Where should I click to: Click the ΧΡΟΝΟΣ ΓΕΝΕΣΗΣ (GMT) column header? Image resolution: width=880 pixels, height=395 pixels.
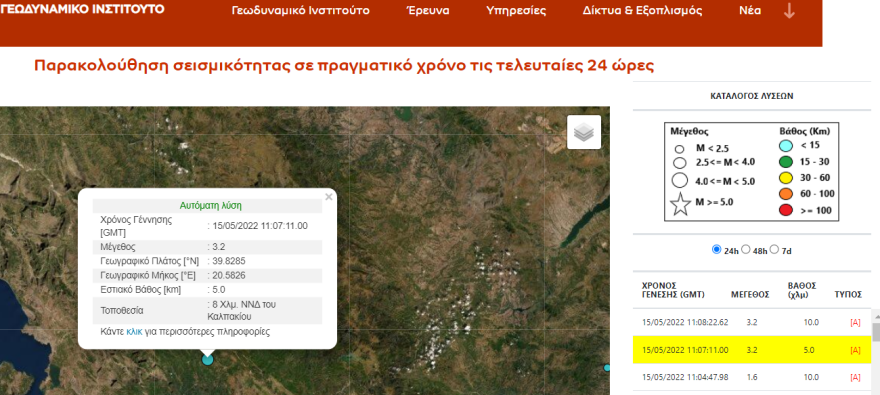pos(673,290)
